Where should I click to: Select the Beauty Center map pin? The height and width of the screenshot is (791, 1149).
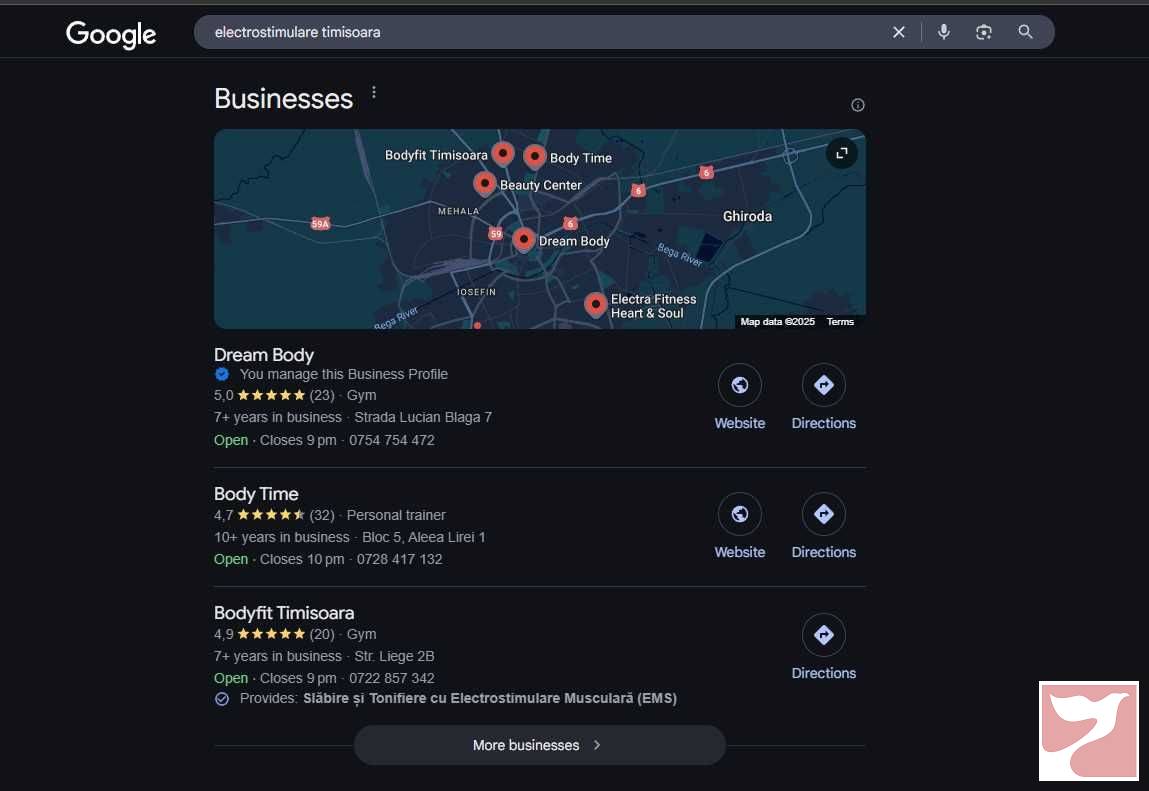(484, 183)
